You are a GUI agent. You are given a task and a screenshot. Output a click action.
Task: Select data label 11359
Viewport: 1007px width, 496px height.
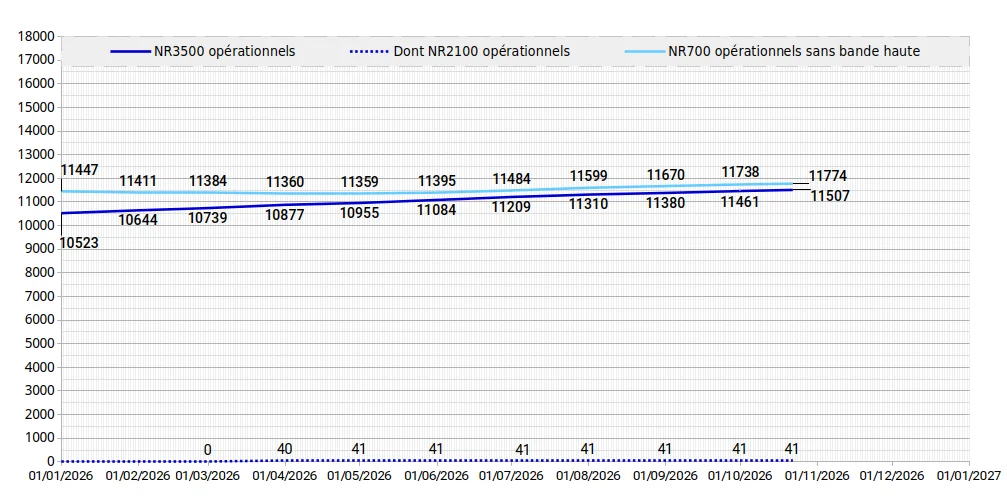click(360, 182)
